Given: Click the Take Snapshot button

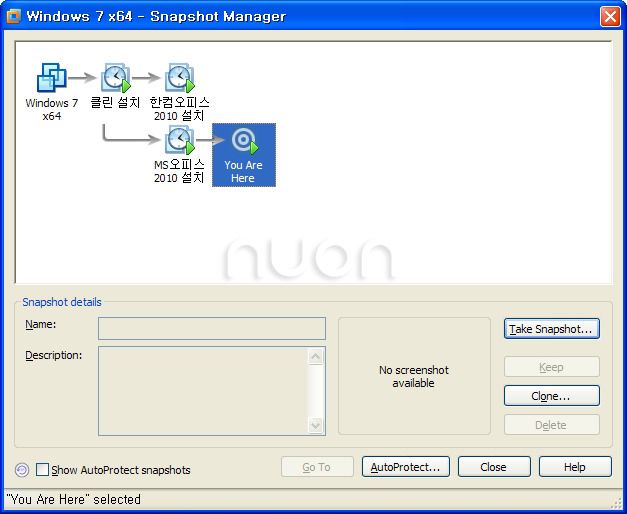Looking at the screenshot, I should click(x=552, y=329).
